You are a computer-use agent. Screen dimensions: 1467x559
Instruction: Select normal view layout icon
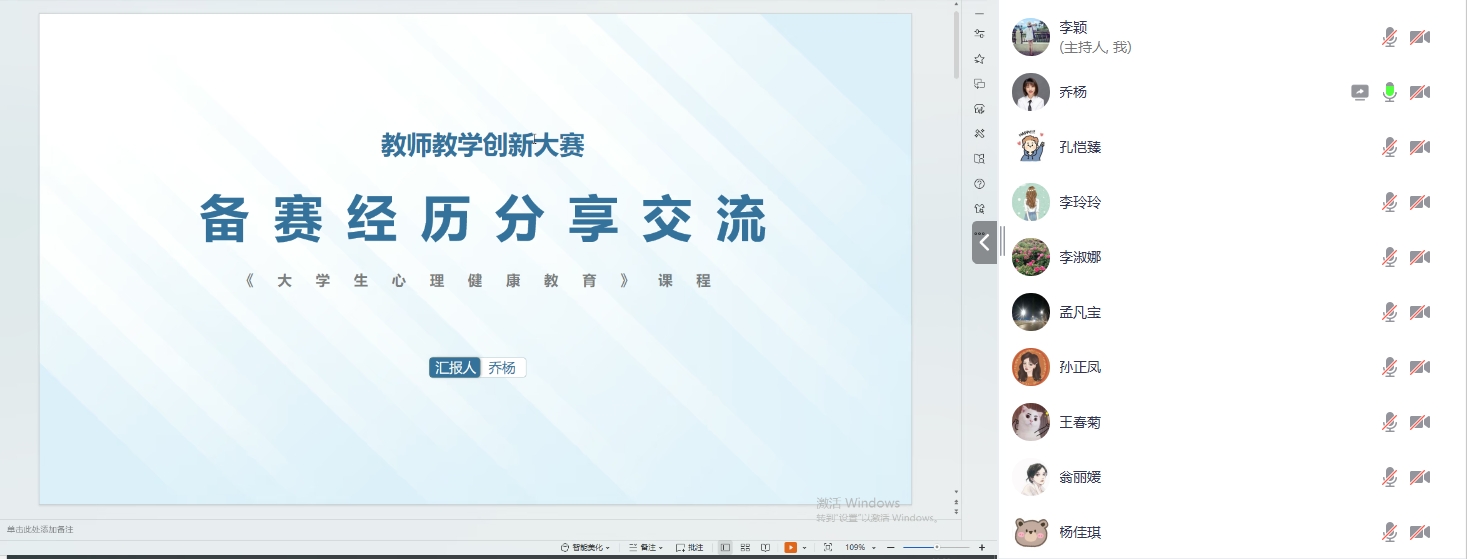[725, 548]
